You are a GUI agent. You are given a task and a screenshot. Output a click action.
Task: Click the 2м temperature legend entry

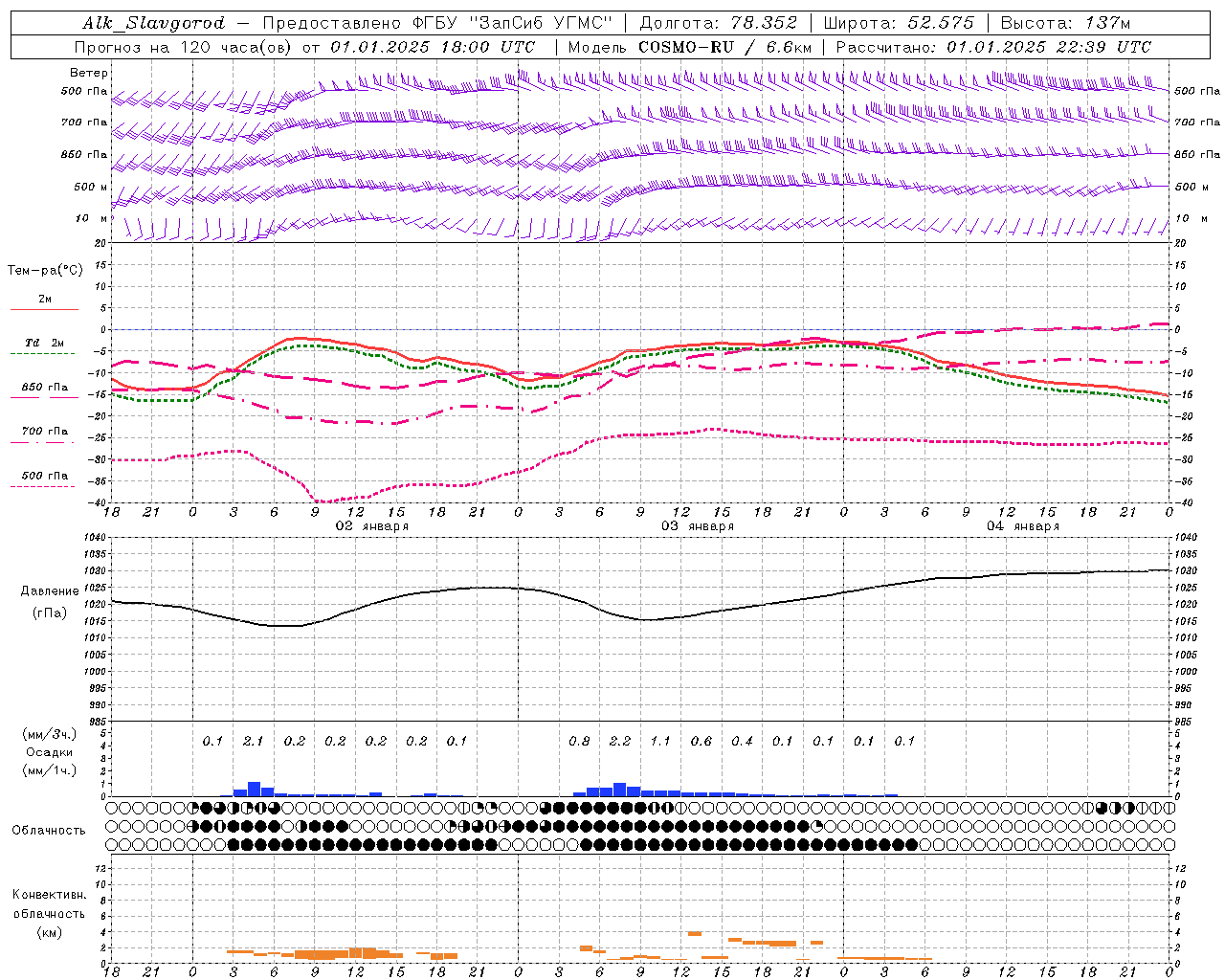[45, 299]
